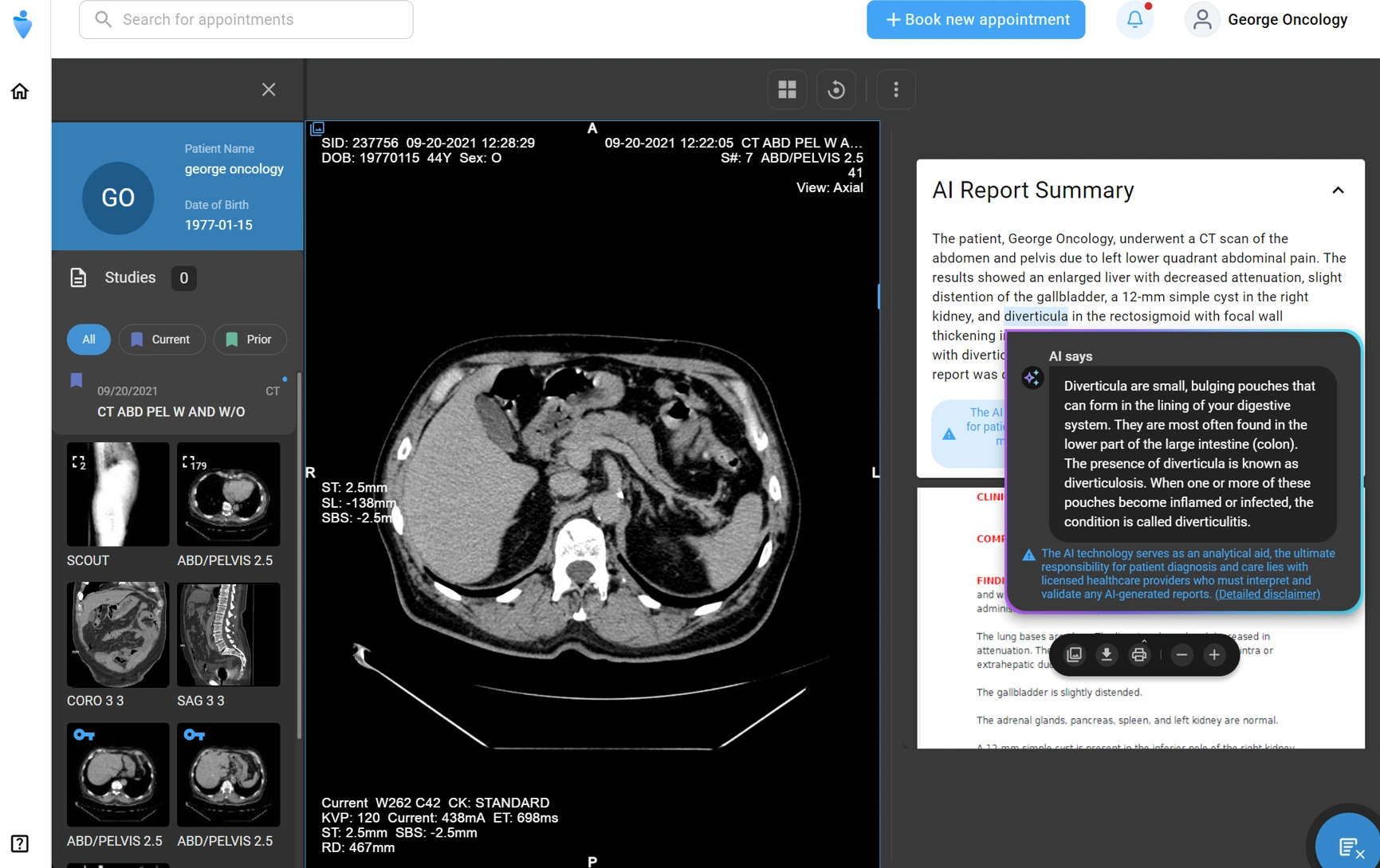Click the bookmark on 09/20/2021 study
Image resolution: width=1380 pixels, height=868 pixels.
click(x=77, y=380)
